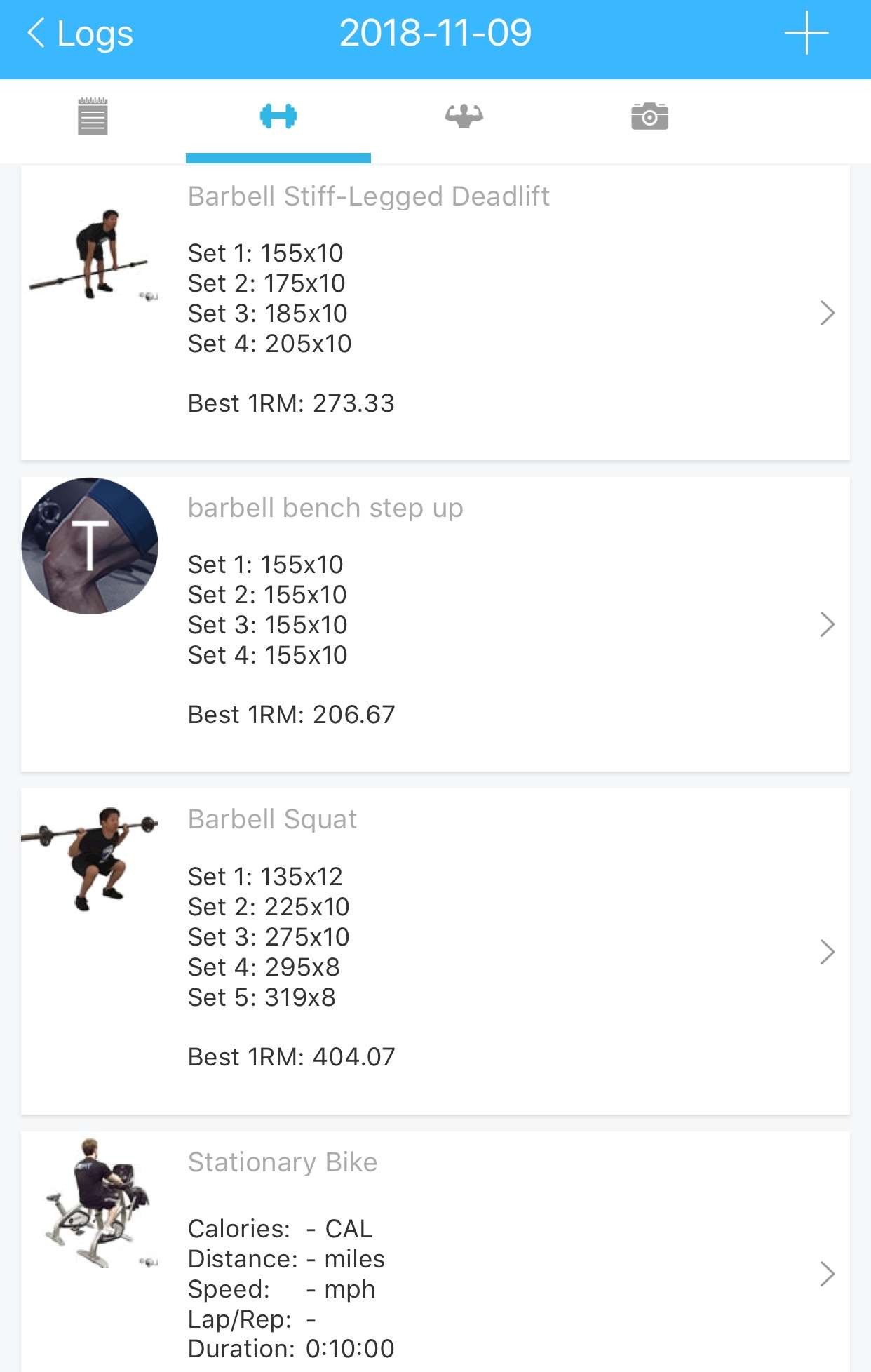
Task: Expand barbell bench step up chevron
Action: point(827,624)
